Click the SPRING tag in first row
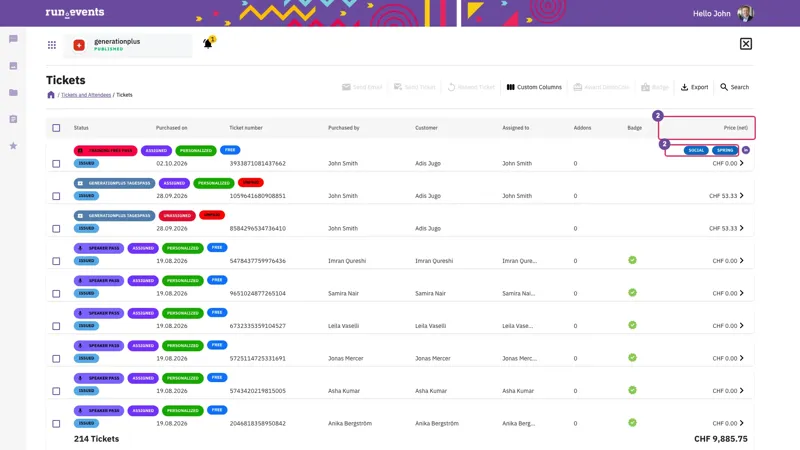This screenshot has width=800, height=450. coord(725,150)
